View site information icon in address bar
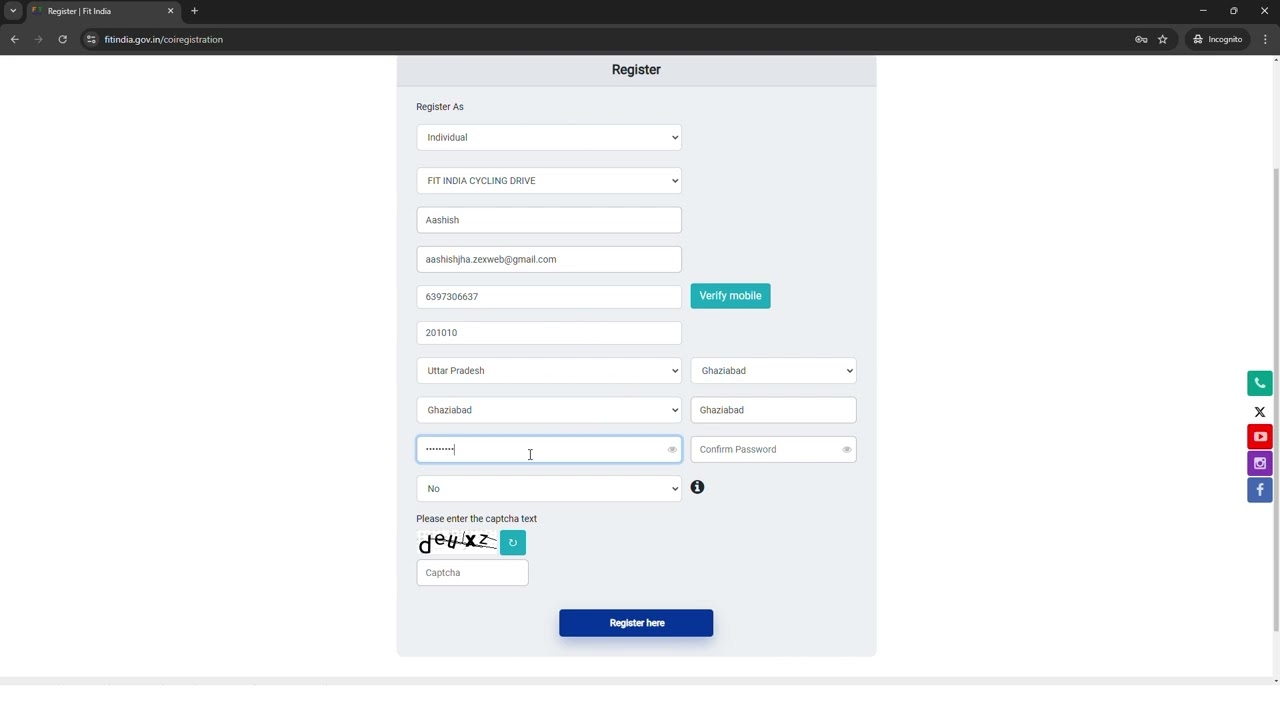This screenshot has width=1280, height=720. coord(91,39)
